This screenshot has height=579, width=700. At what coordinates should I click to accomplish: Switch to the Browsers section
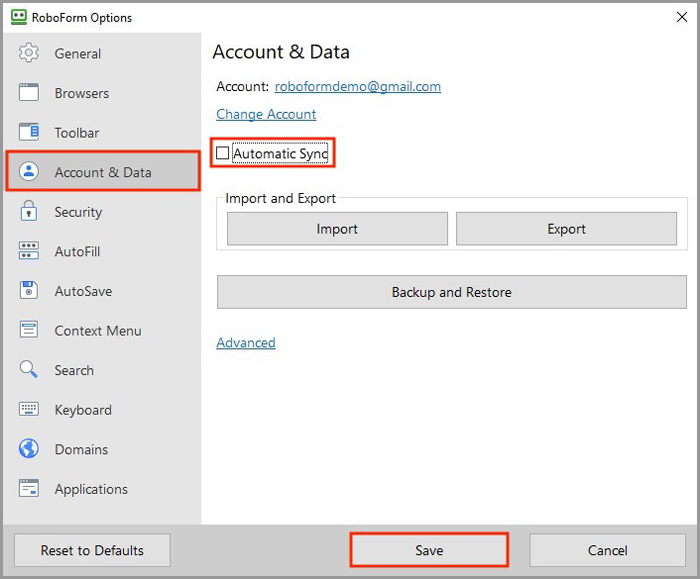[102, 93]
